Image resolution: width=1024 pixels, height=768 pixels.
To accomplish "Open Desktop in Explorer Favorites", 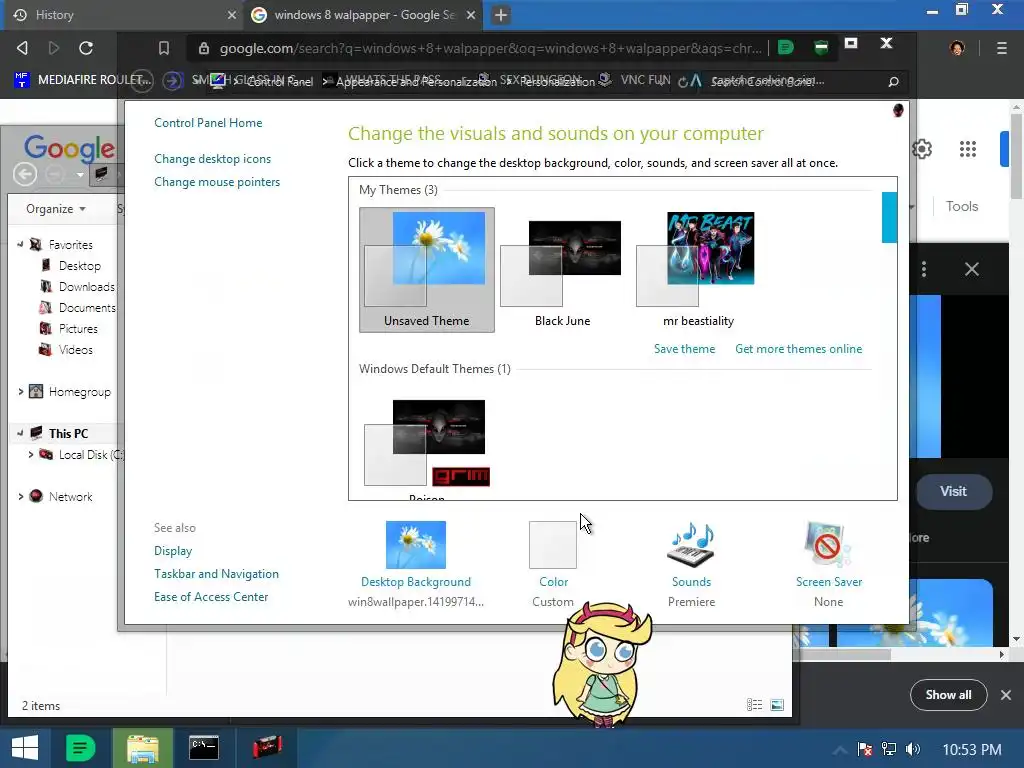I will point(80,266).
